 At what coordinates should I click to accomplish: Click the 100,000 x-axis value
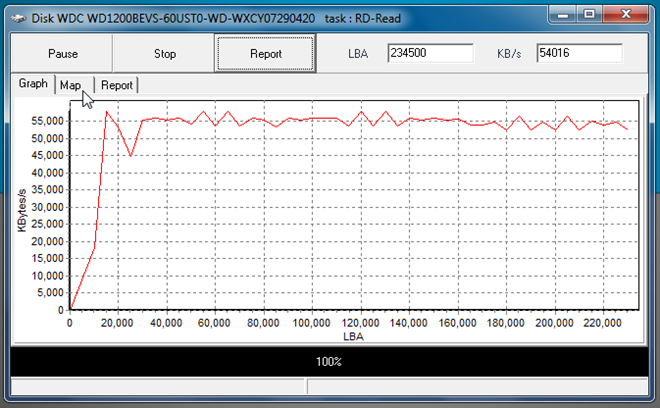tap(311, 323)
